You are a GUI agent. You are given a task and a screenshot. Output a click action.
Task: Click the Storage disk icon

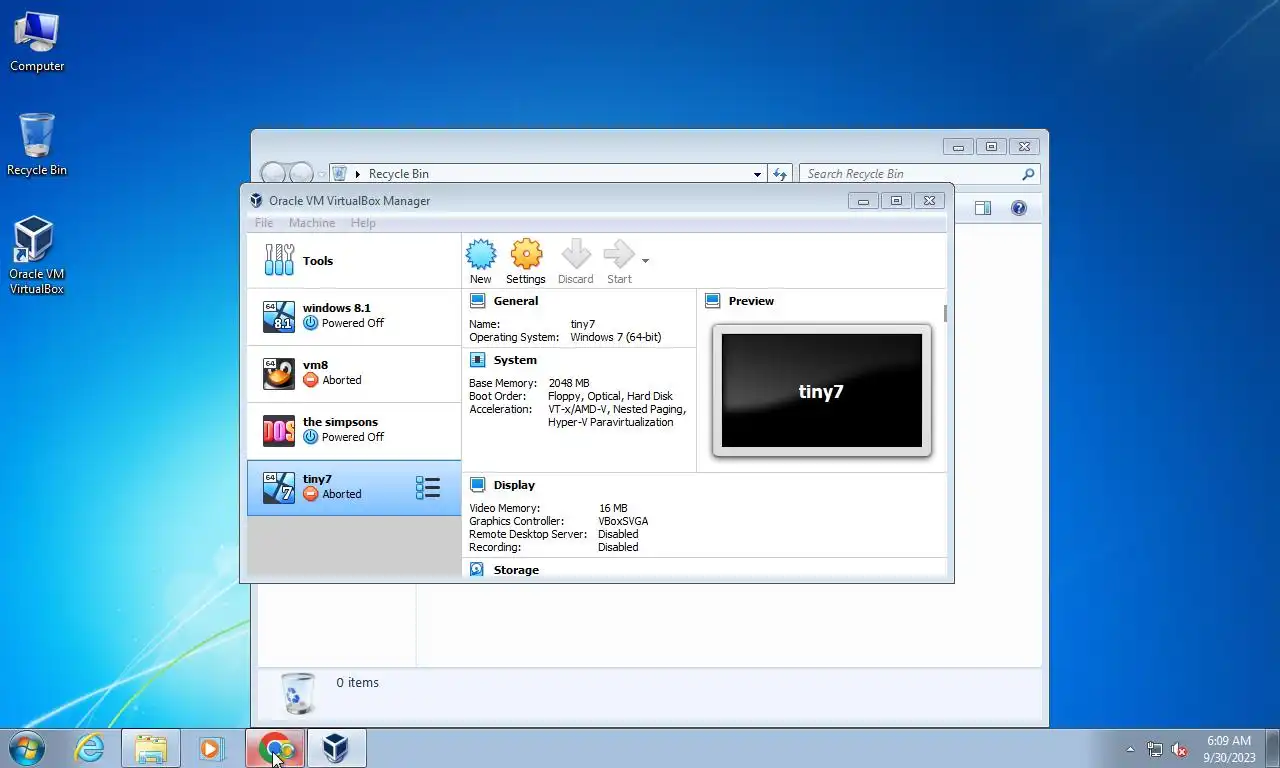coord(477,570)
